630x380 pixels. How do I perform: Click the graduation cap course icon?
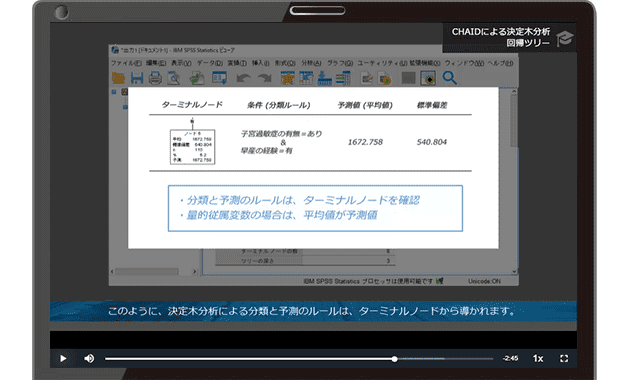565,38
